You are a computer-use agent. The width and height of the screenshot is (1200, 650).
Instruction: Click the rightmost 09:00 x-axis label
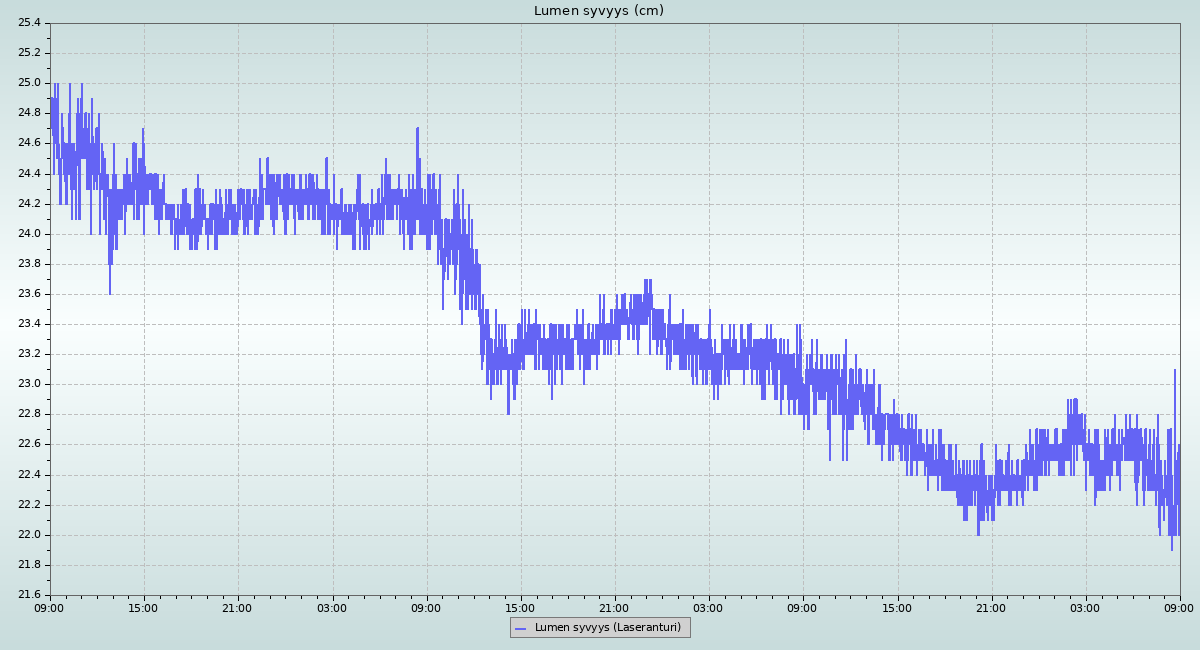[1179, 607]
